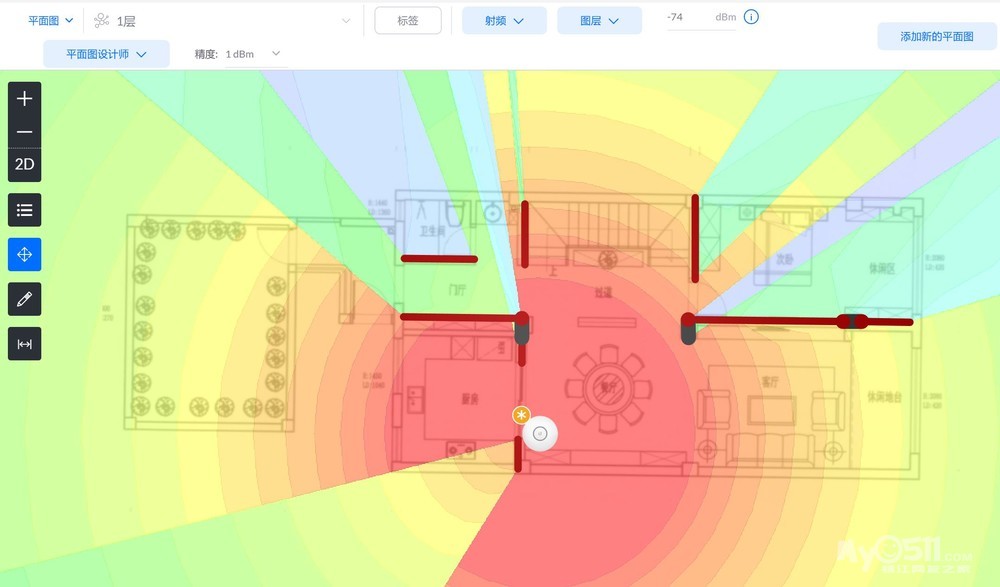Viewport: 1000px width, 587px height.
Task: Click the 标签 button
Action: coord(408,20)
